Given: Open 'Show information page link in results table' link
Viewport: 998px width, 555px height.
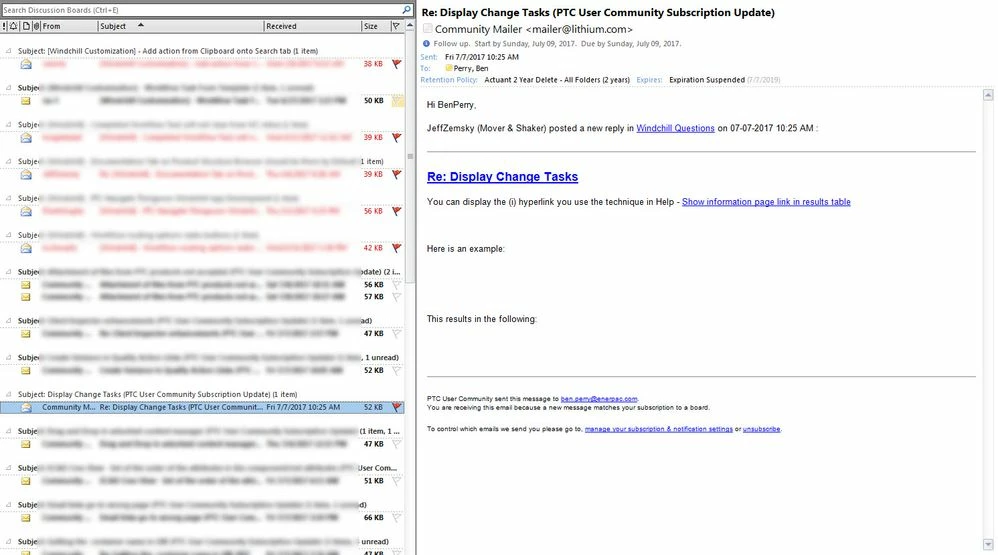Looking at the screenshot, I should (766, 202).
